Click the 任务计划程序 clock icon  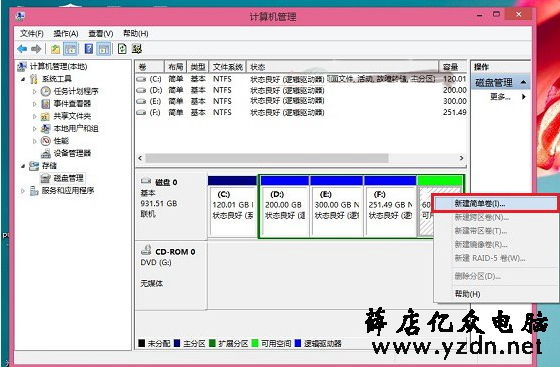coord(46,91)
